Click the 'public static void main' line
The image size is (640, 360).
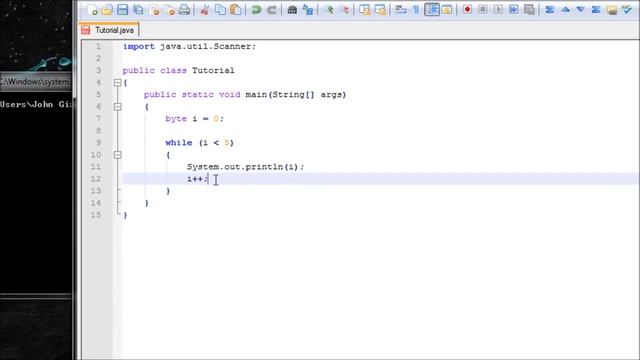tap(245, 95)
